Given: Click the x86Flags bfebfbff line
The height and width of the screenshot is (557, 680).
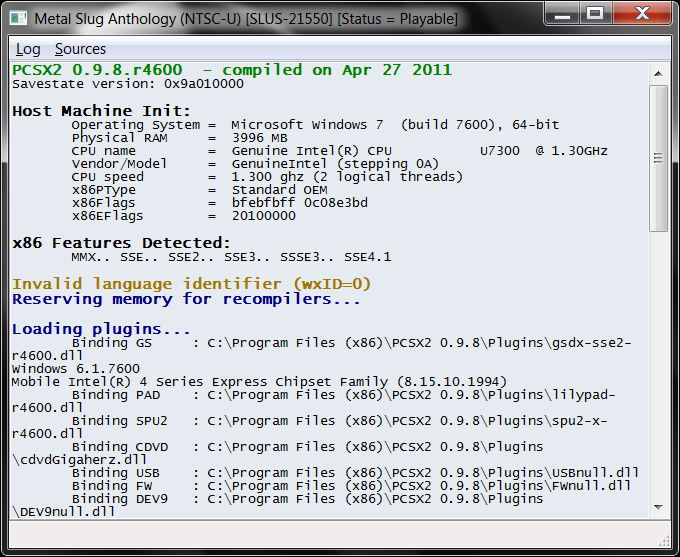Looking at the screenshot, I should [219, 203].
